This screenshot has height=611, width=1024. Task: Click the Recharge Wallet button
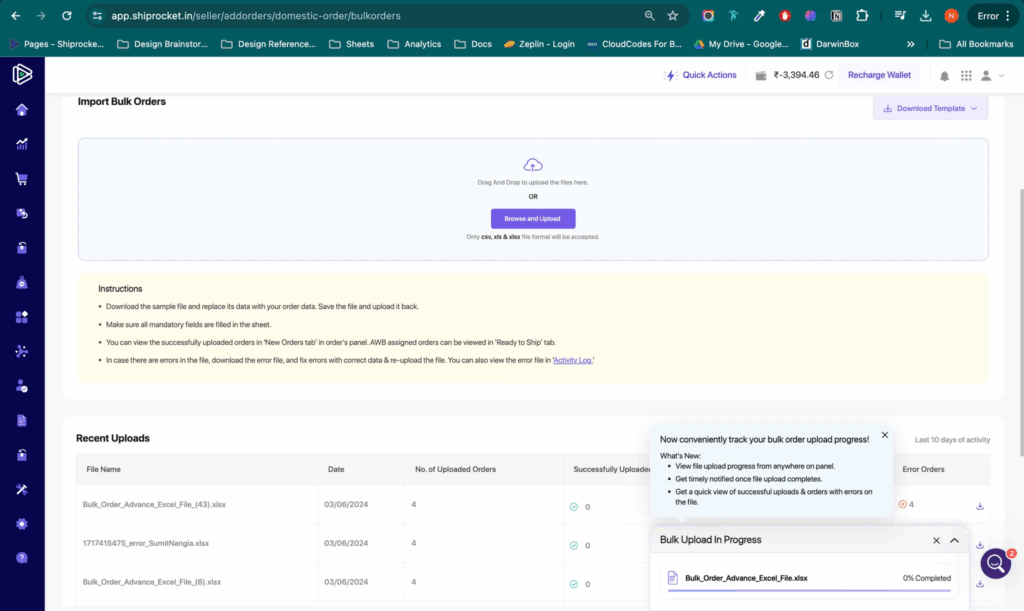[879, 75]
